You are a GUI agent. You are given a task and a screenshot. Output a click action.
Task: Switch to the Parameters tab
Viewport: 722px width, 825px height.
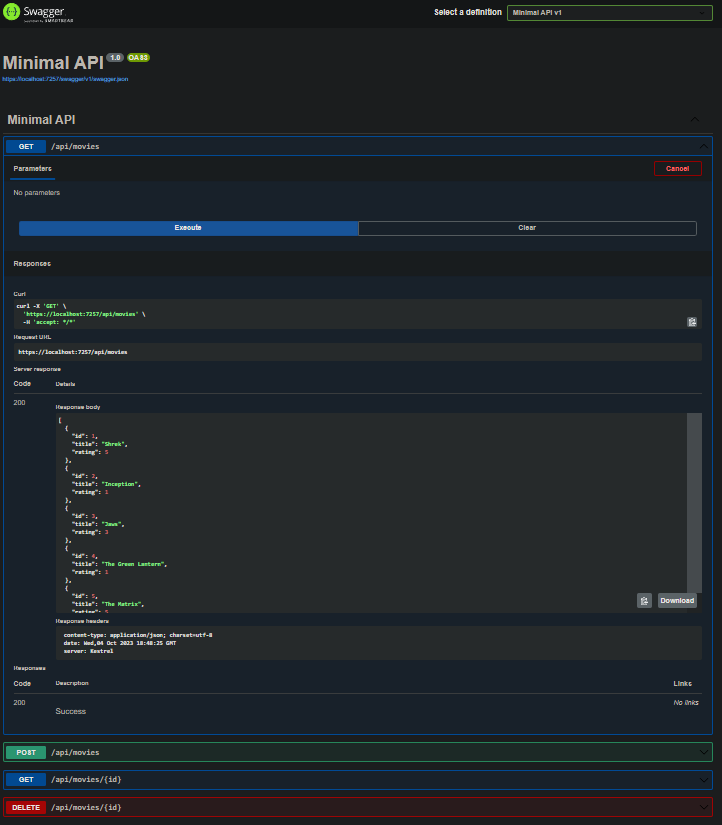(x=32, y=168)
